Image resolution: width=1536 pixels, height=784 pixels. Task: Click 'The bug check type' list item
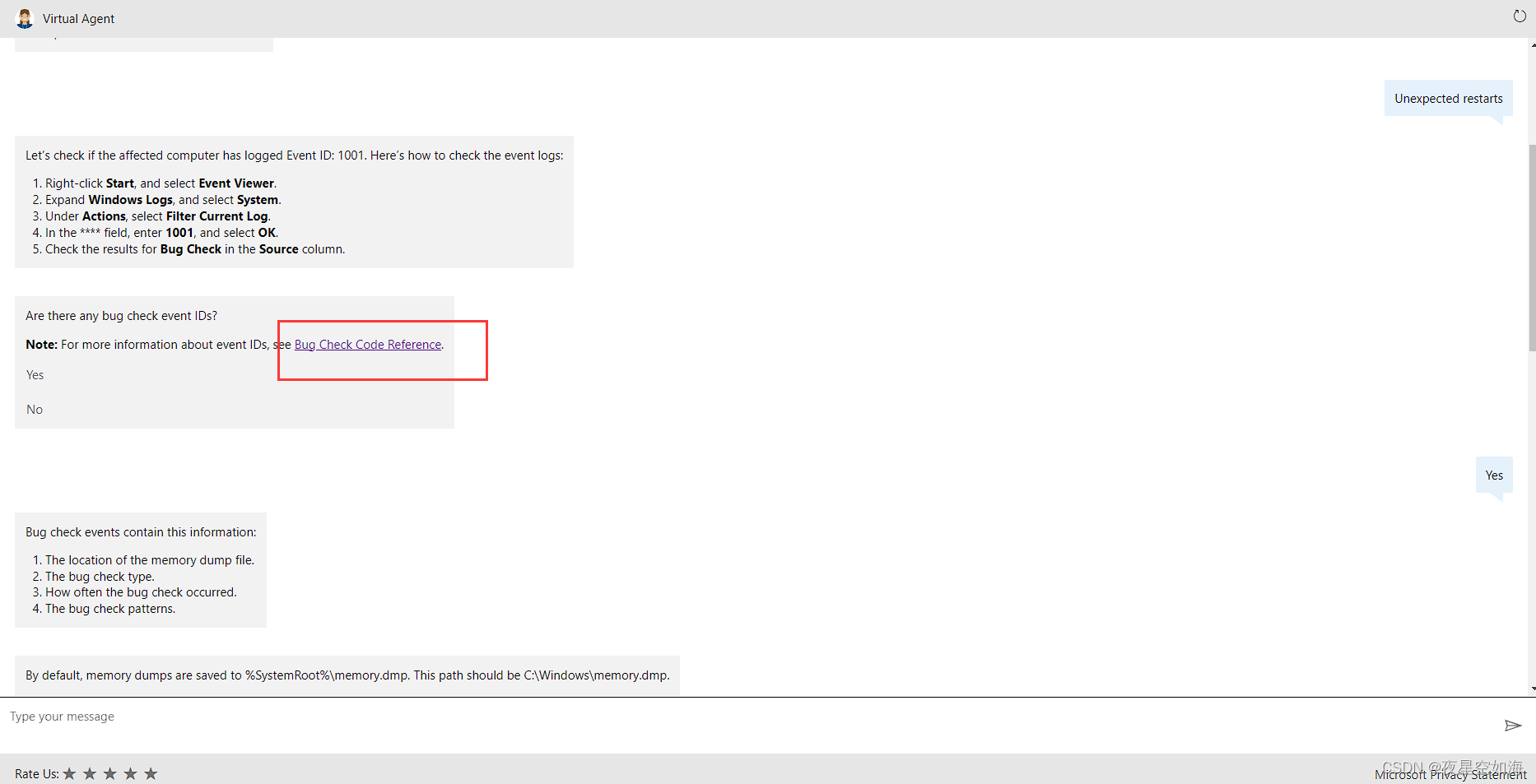[x=100, y=577]
